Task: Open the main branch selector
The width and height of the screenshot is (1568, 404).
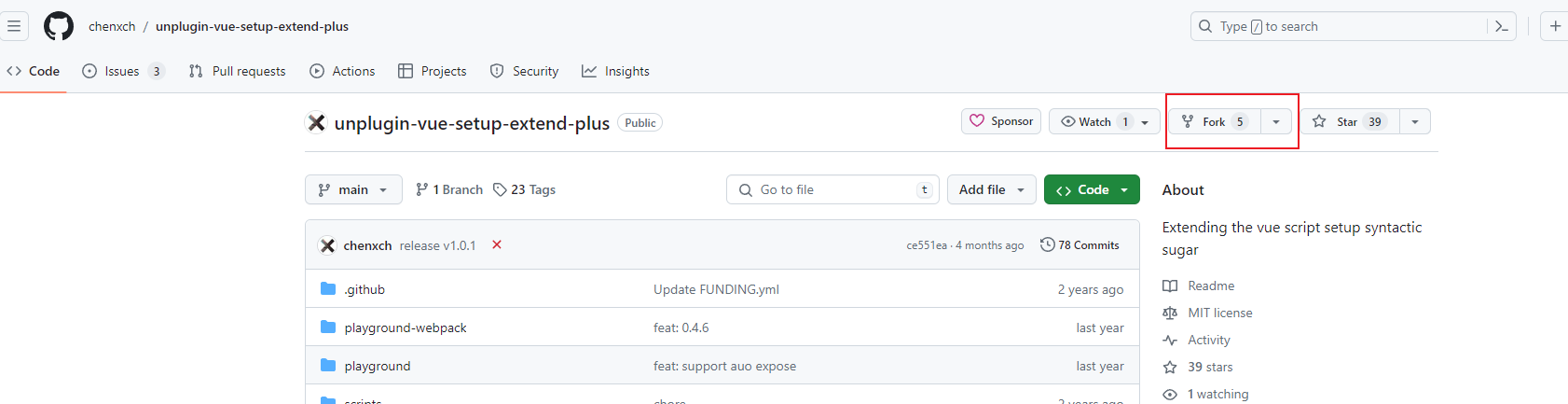Action: pos(353,189)
